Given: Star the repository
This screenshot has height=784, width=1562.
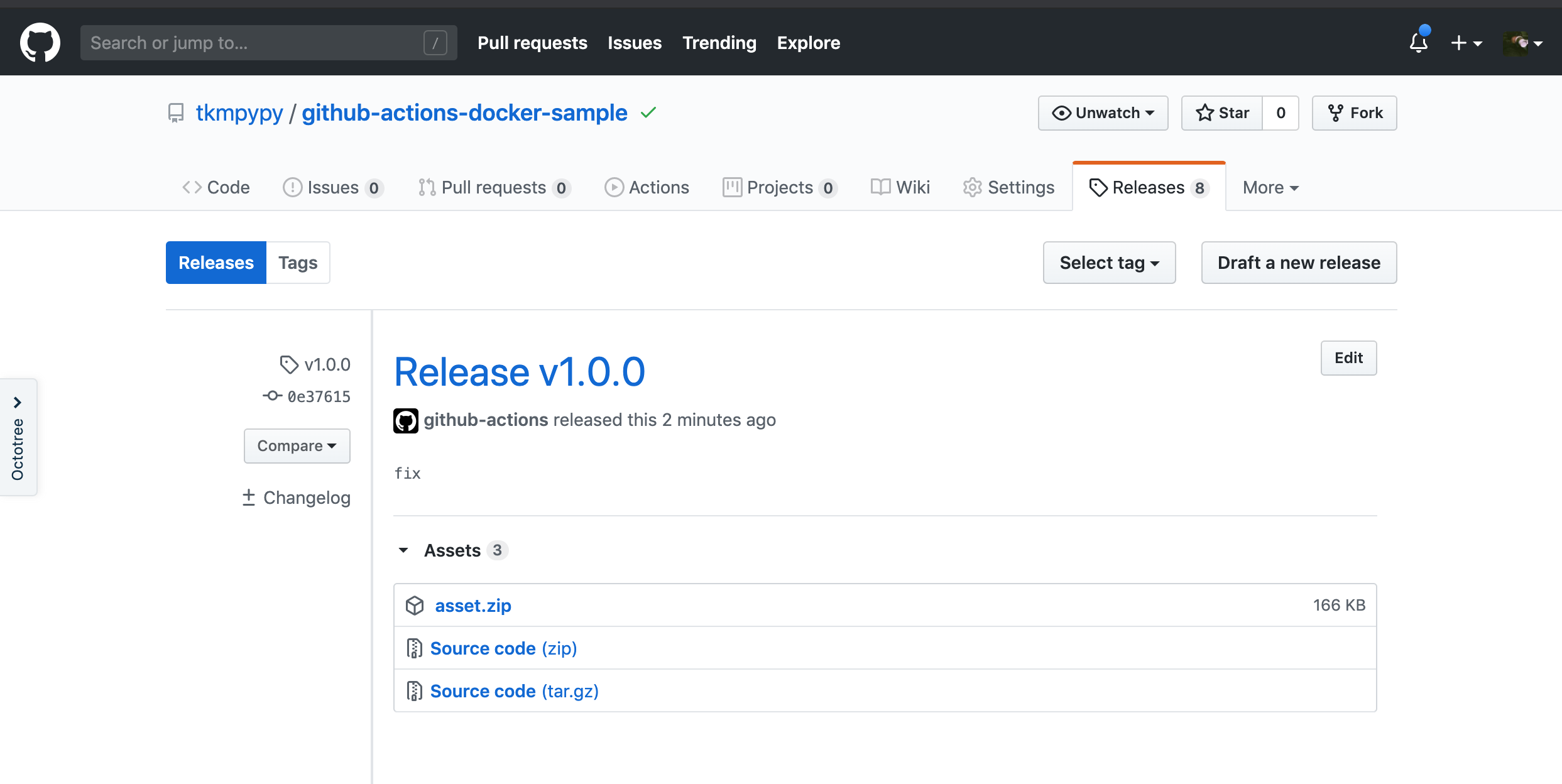Looking at the screenshot, I should click(1222, 113).
